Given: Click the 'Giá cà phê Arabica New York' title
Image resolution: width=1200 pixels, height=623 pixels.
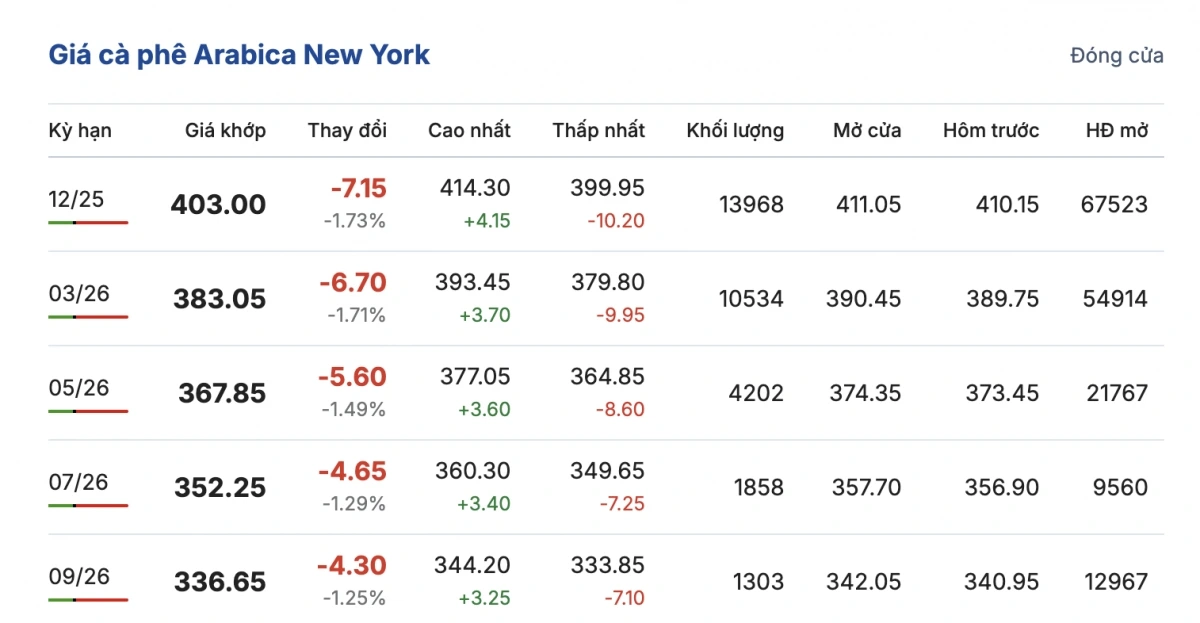Looking at the screenshot, I should tap(239, 54).
